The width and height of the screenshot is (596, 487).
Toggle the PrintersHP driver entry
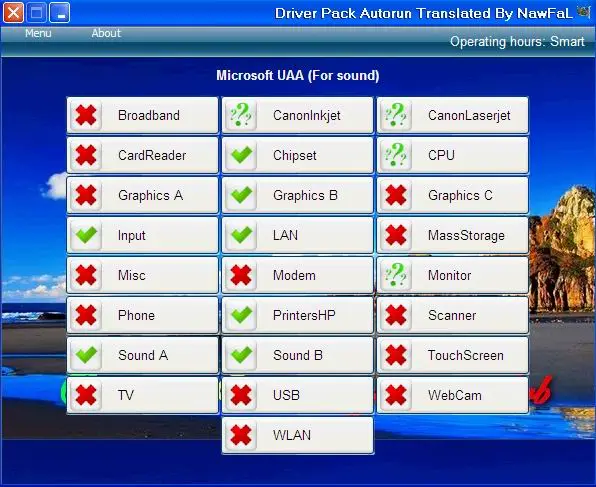(298, 315)
